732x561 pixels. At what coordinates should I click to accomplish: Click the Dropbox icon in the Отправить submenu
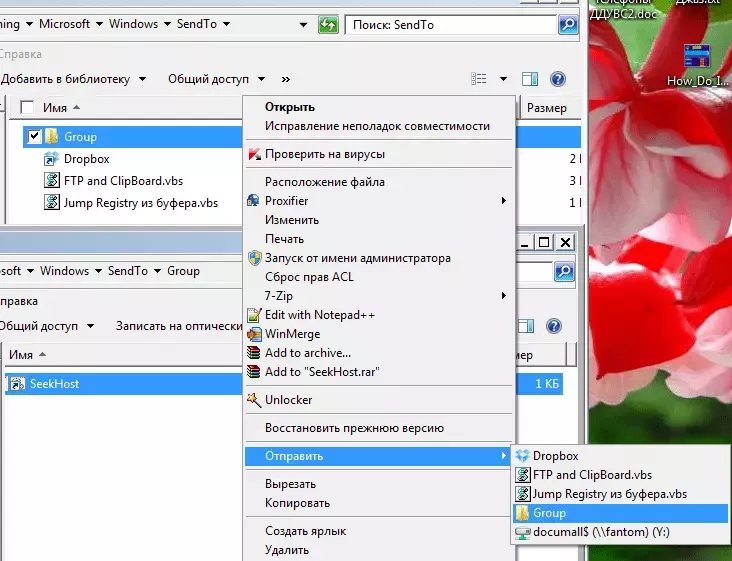click(522, 456)
